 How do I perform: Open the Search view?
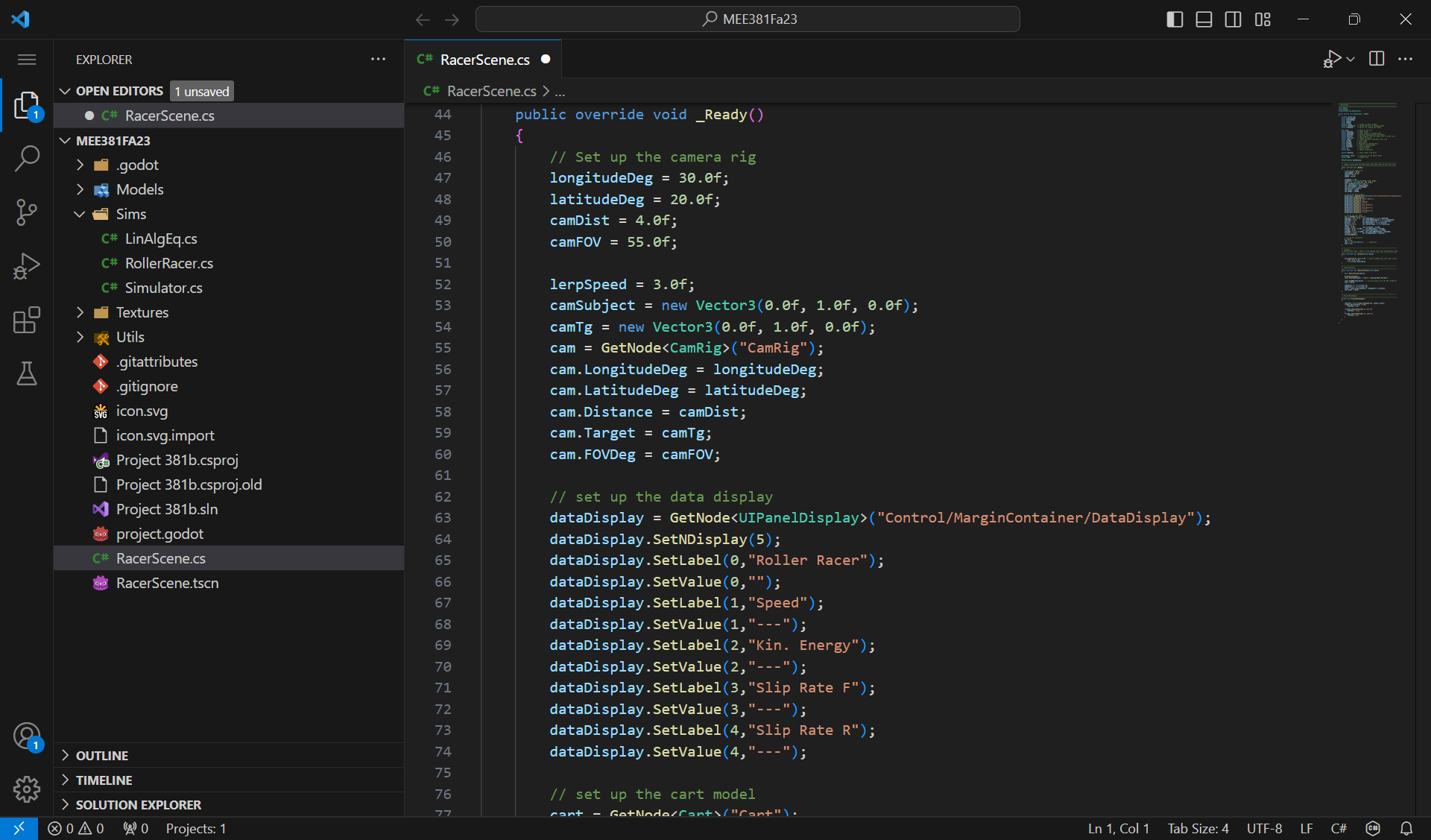coord(27,159)
